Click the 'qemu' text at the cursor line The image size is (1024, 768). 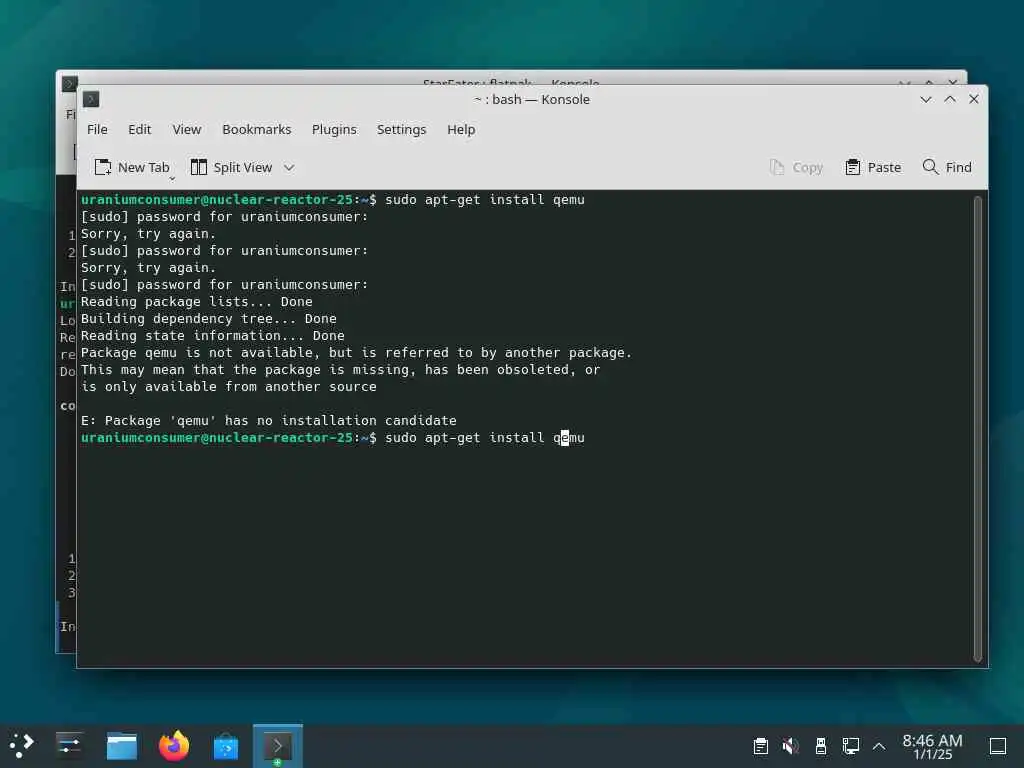(x=569, y=438)
